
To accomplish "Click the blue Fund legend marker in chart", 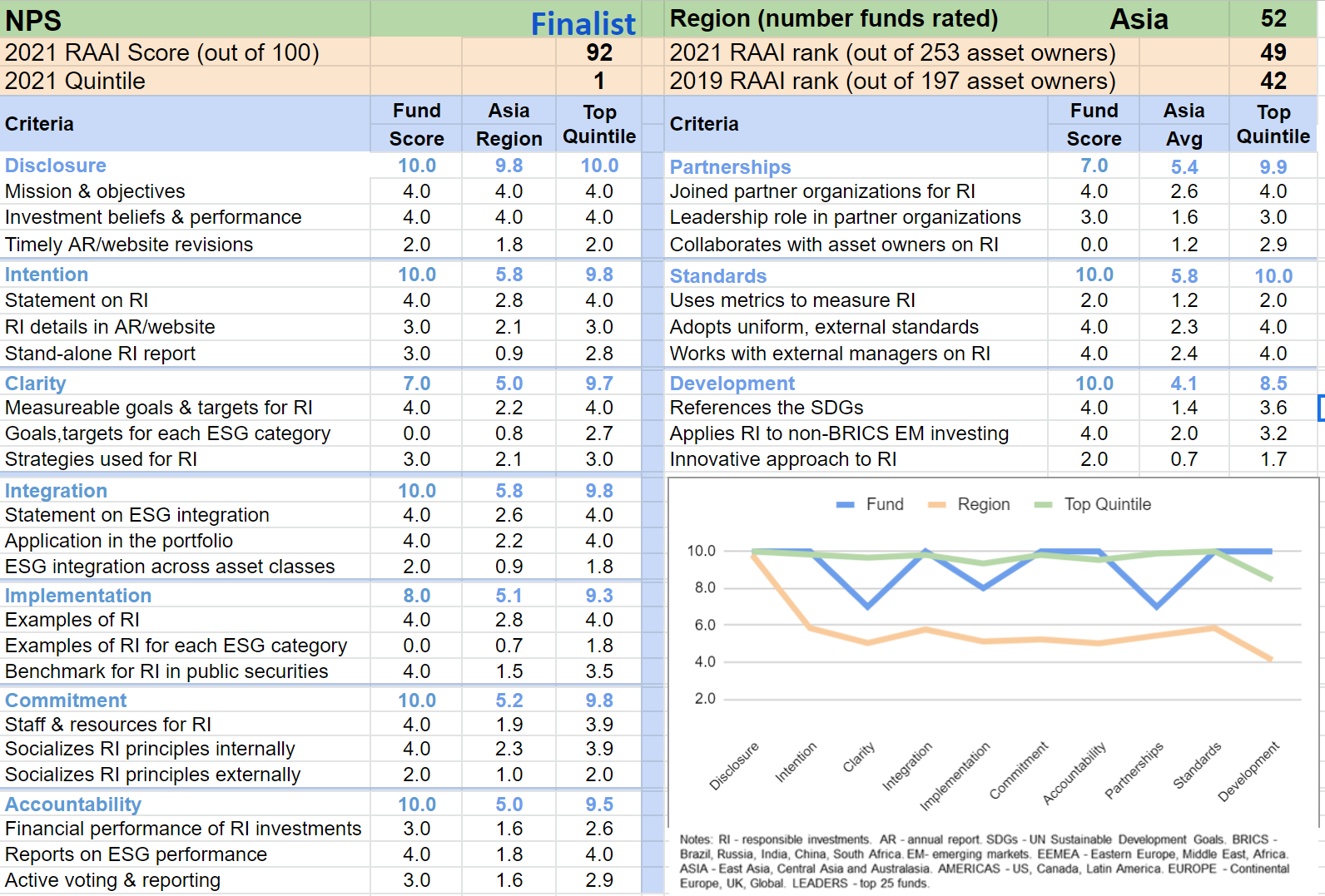I will click(x=846, y=505).
